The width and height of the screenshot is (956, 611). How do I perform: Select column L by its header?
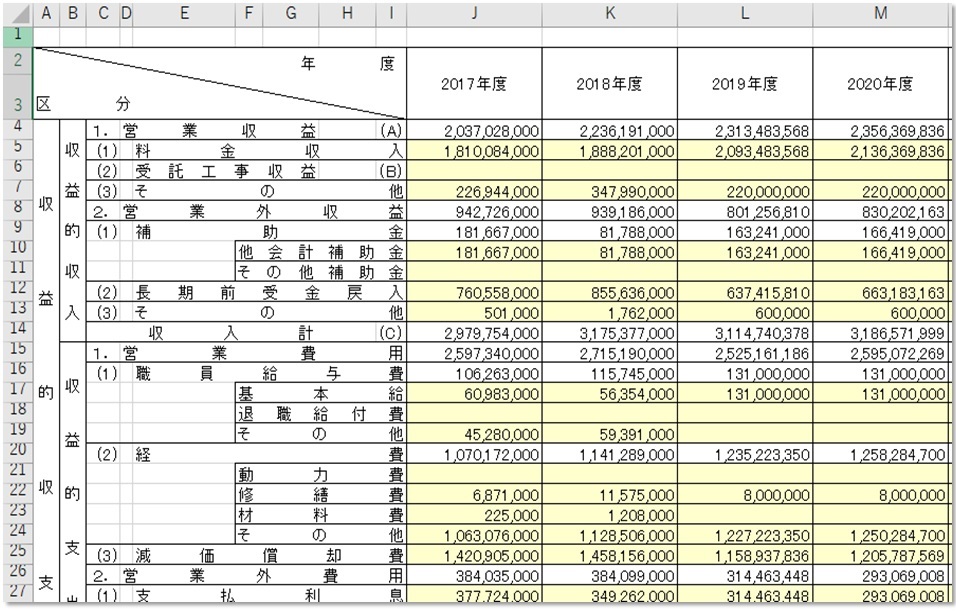(x=745, y=14)
